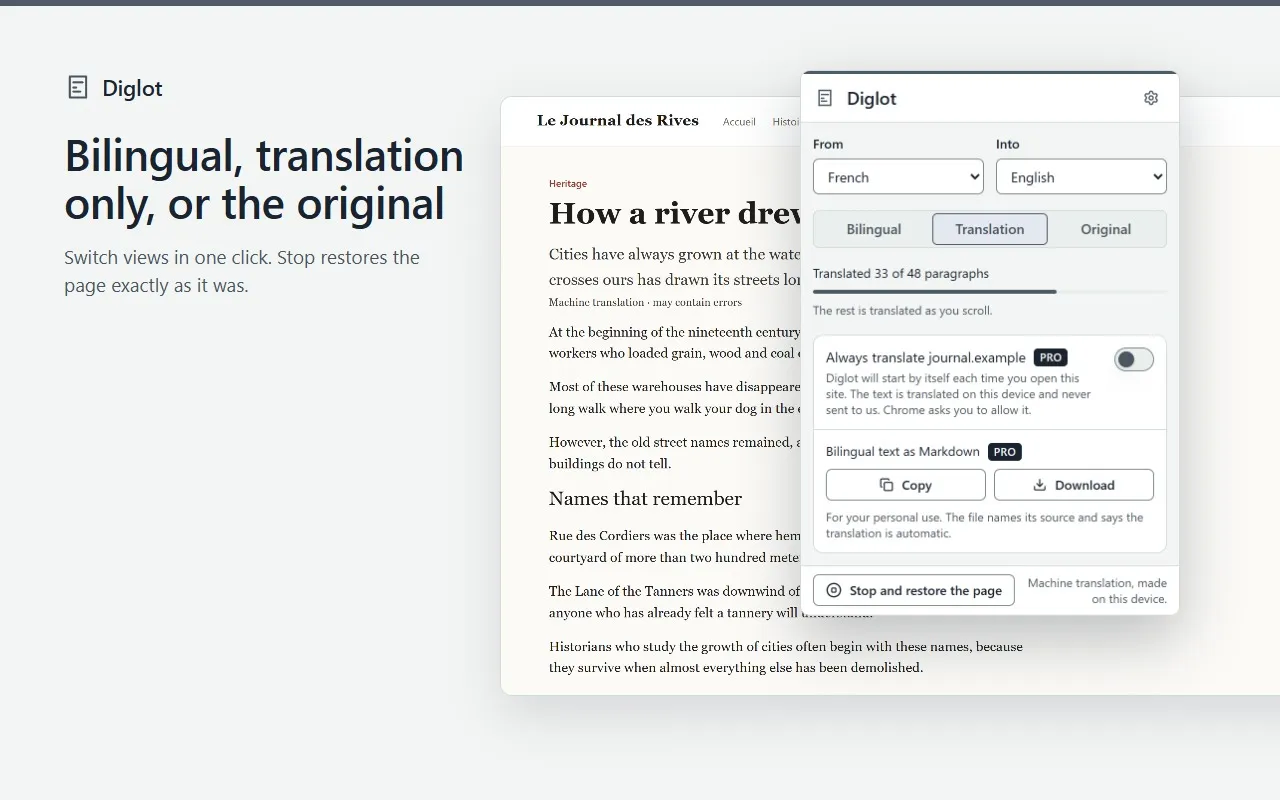Click Le Journal des Rives site title
This screenshot has width=1280, height=800.
point(618,120)
